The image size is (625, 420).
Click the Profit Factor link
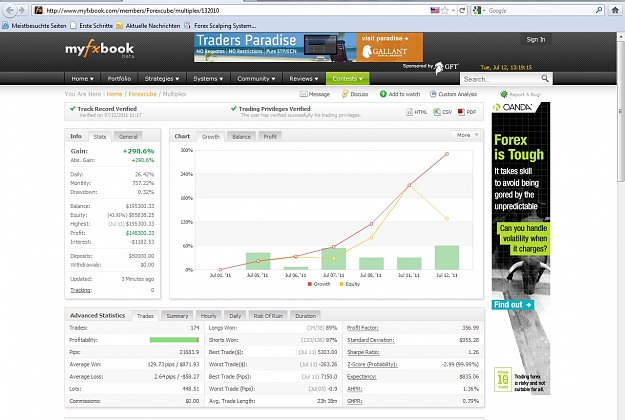[x=363, y=328]
